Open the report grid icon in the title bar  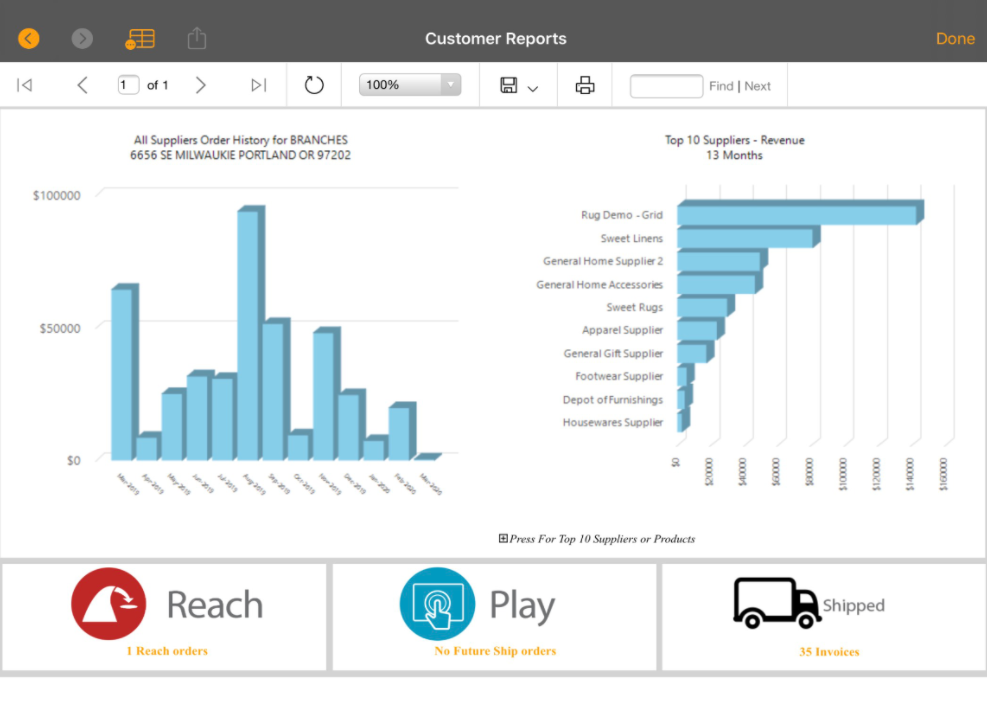point(139,38)
